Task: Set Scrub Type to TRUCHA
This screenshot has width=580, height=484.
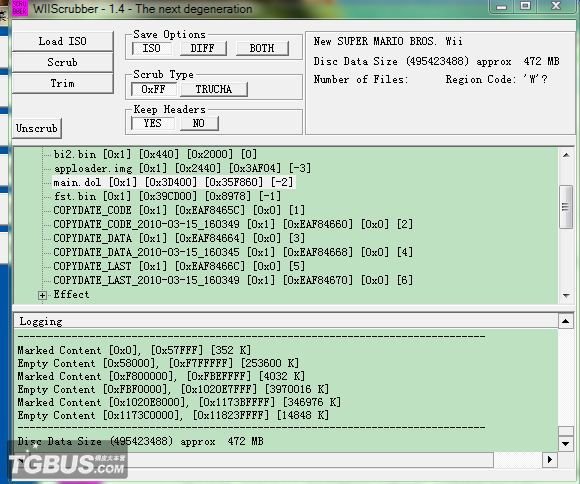Action: 213,89
